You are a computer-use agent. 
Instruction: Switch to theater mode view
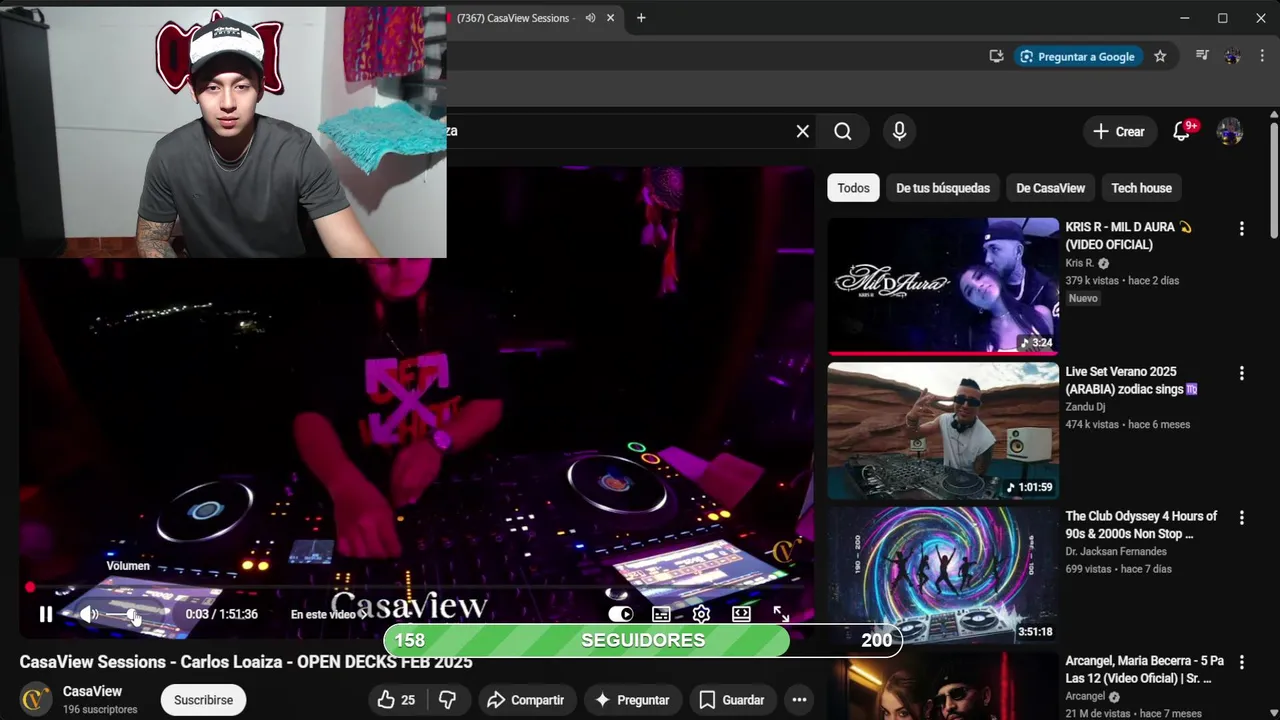click(x=741, y=615)
